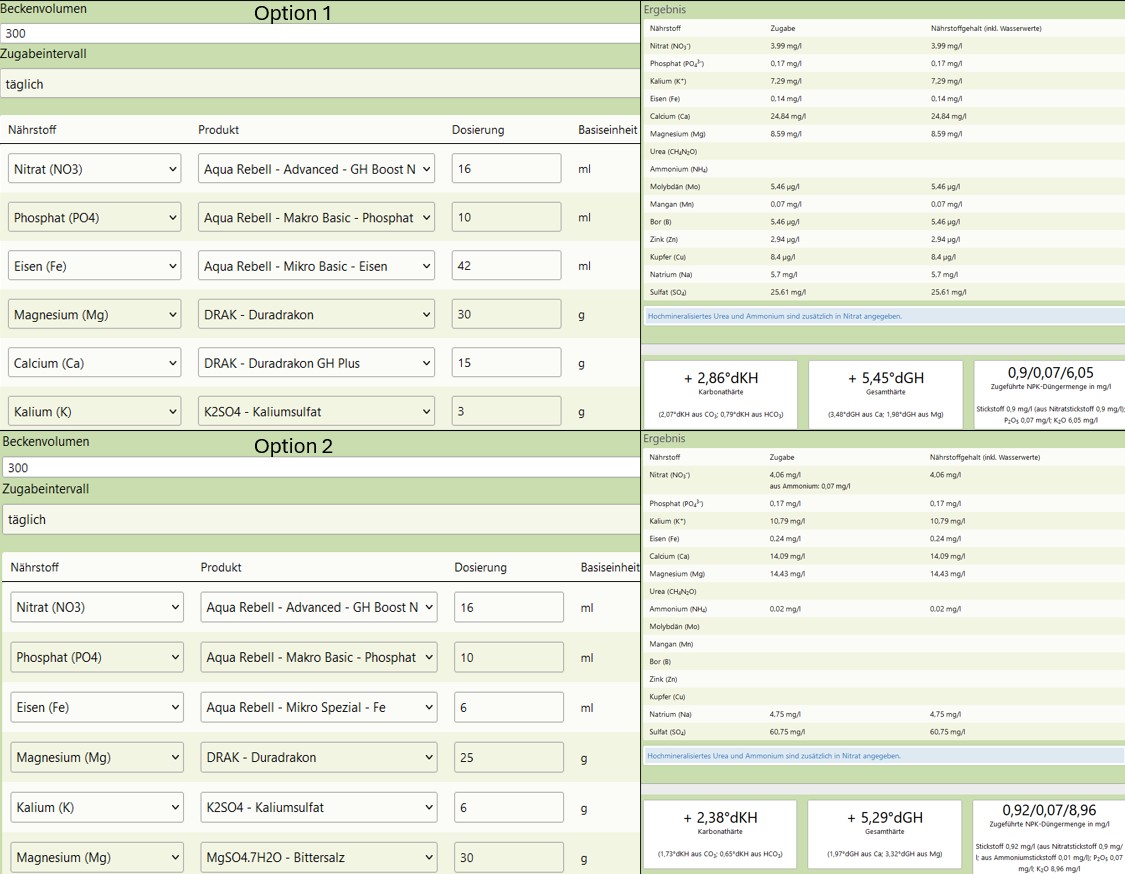Expand the DRAK Duradrakon GH Plus product selector

(316, 363)
